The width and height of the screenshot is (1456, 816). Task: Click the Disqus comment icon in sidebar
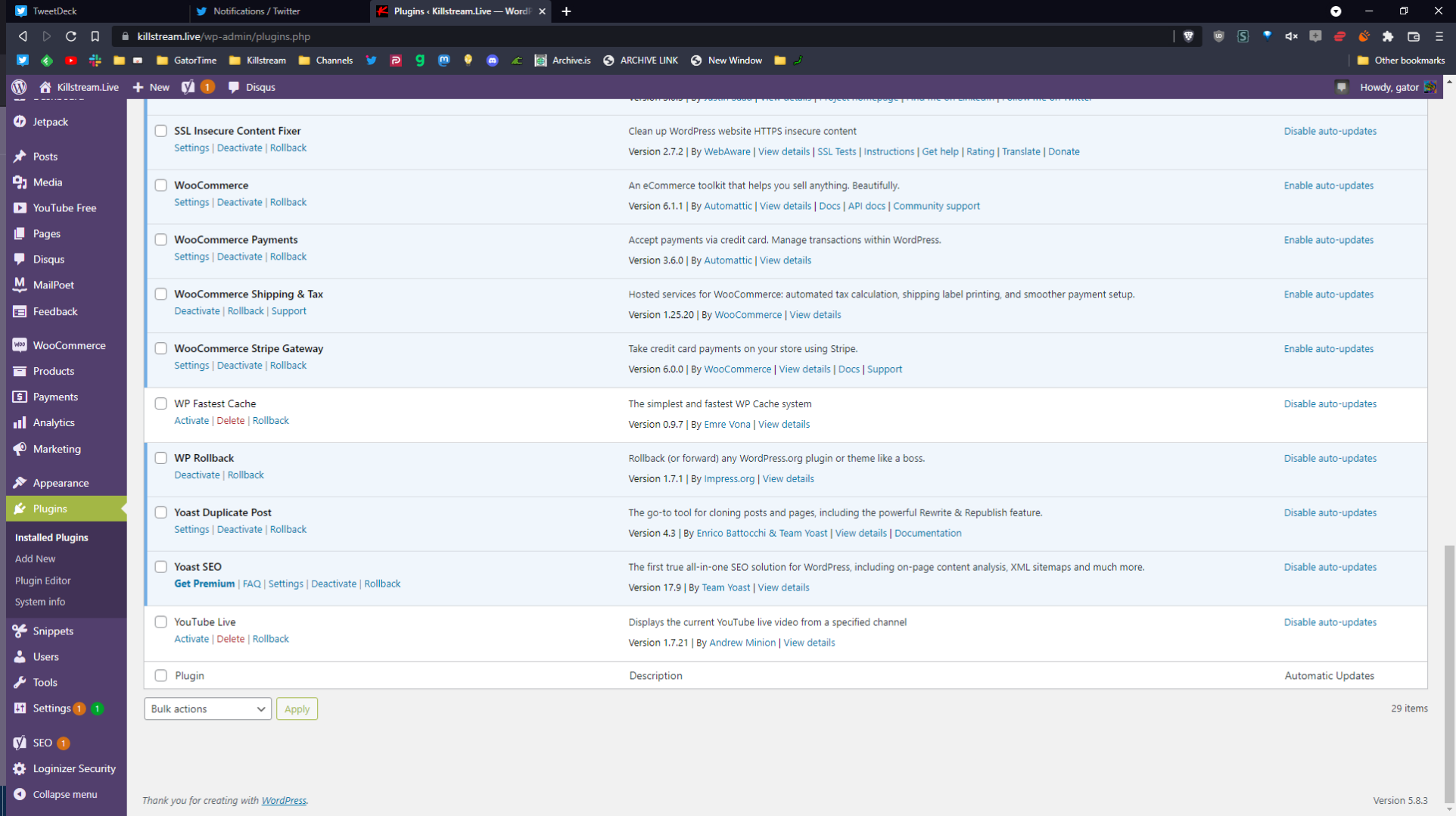pos(20,260)
